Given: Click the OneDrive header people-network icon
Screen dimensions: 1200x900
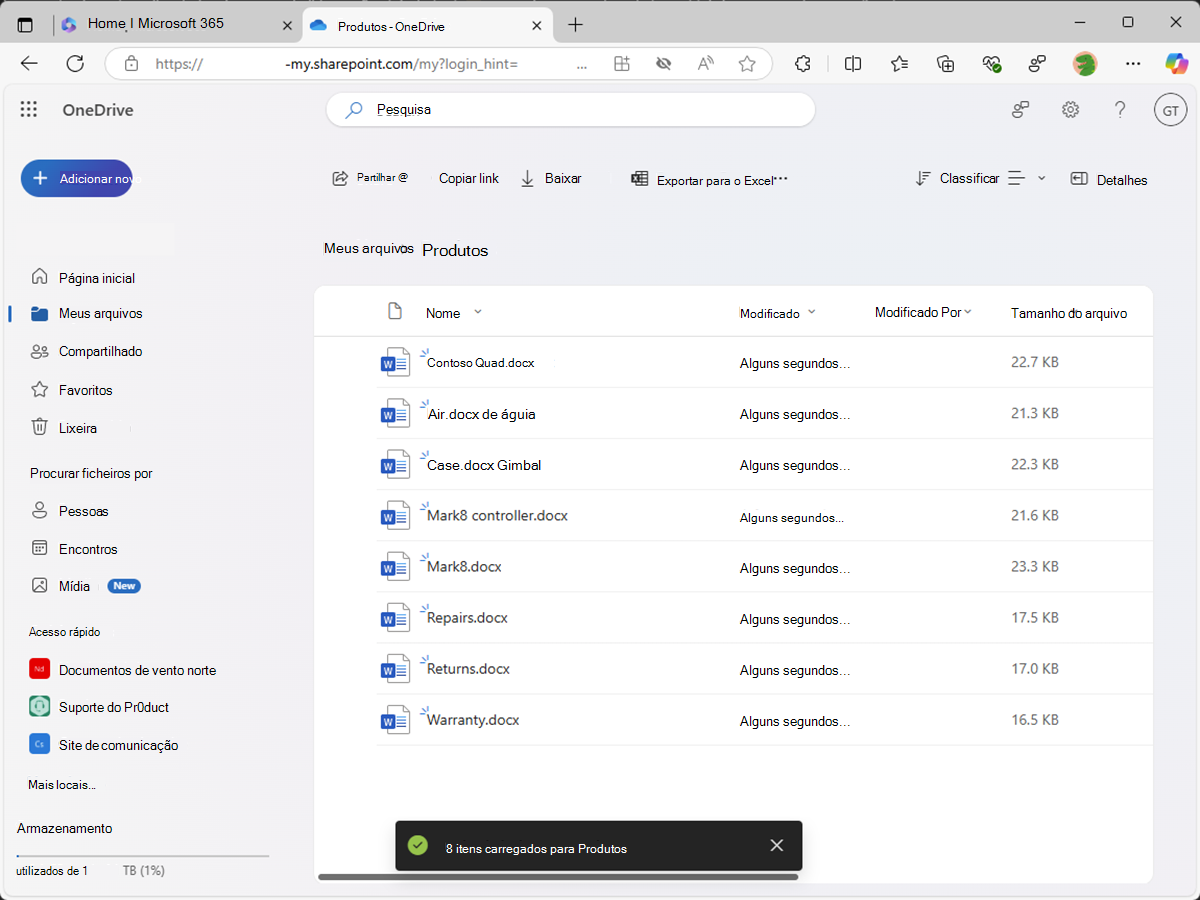Looking at the screenshot, I should 1020,110.
